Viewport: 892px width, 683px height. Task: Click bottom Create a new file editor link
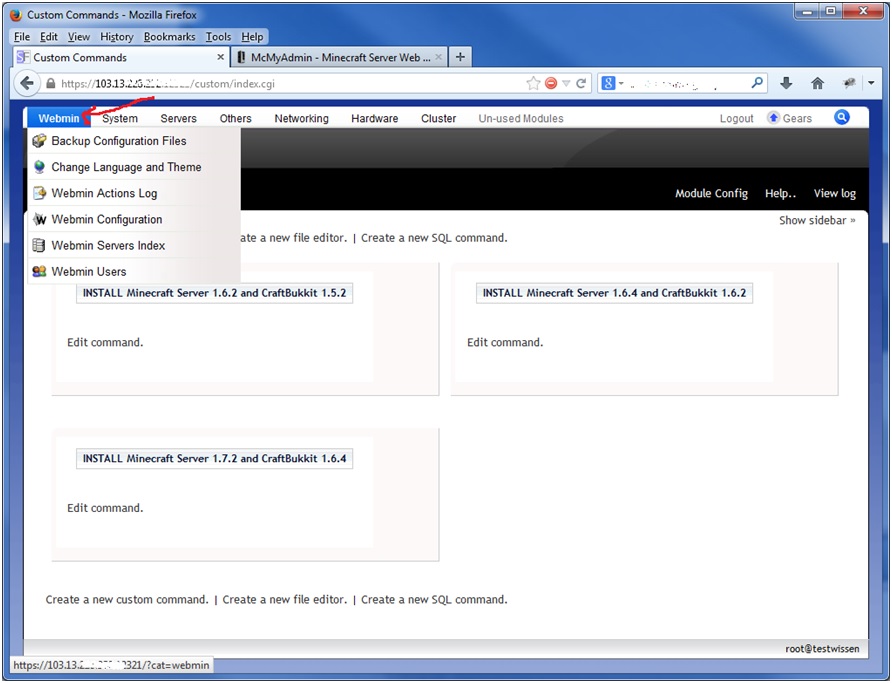(284, 599)
